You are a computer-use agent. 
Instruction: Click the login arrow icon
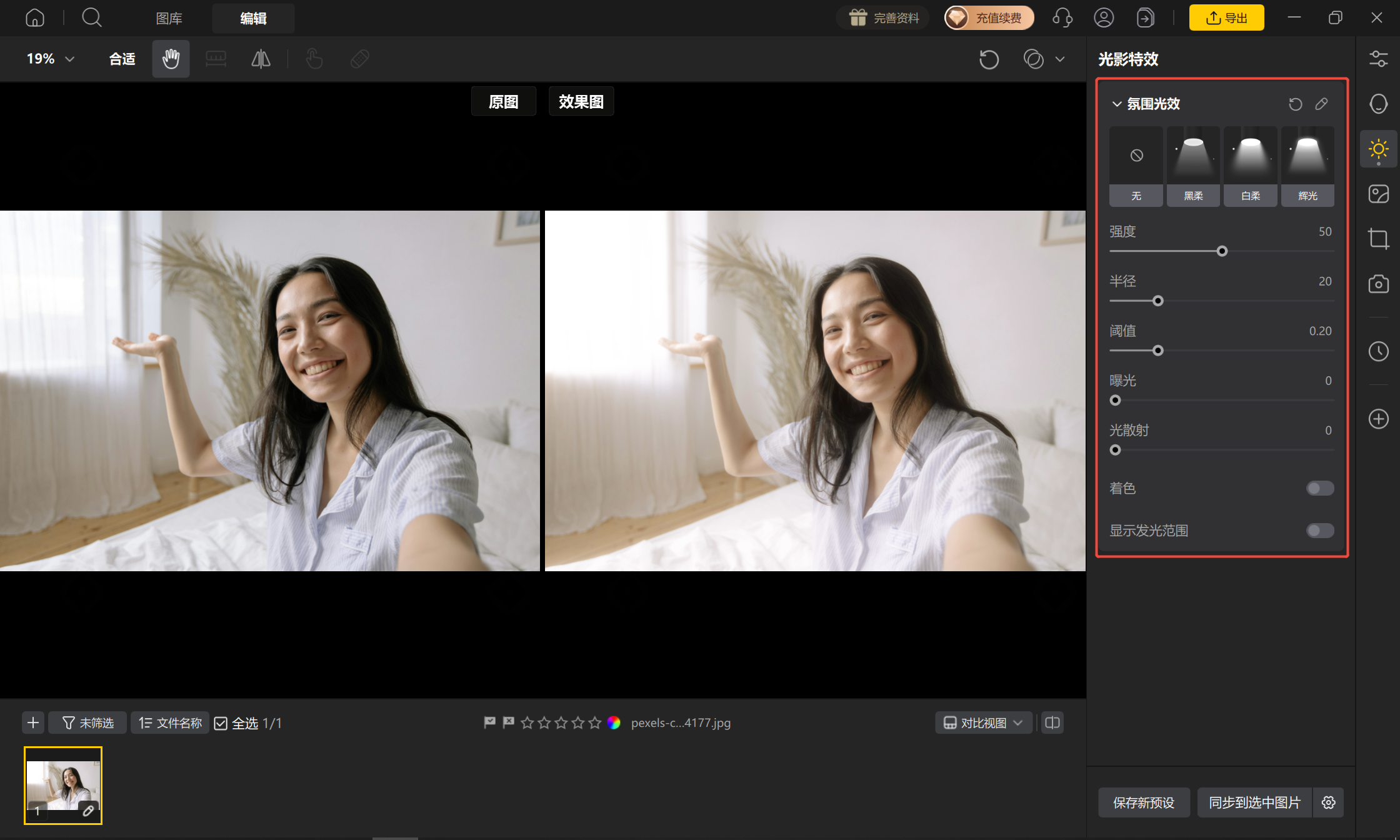coord(1145,17)
